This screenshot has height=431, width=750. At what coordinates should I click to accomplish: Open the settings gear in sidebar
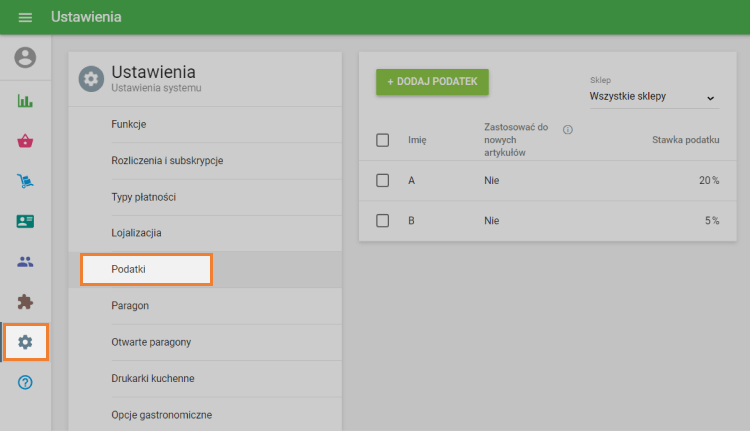[25, 342]
